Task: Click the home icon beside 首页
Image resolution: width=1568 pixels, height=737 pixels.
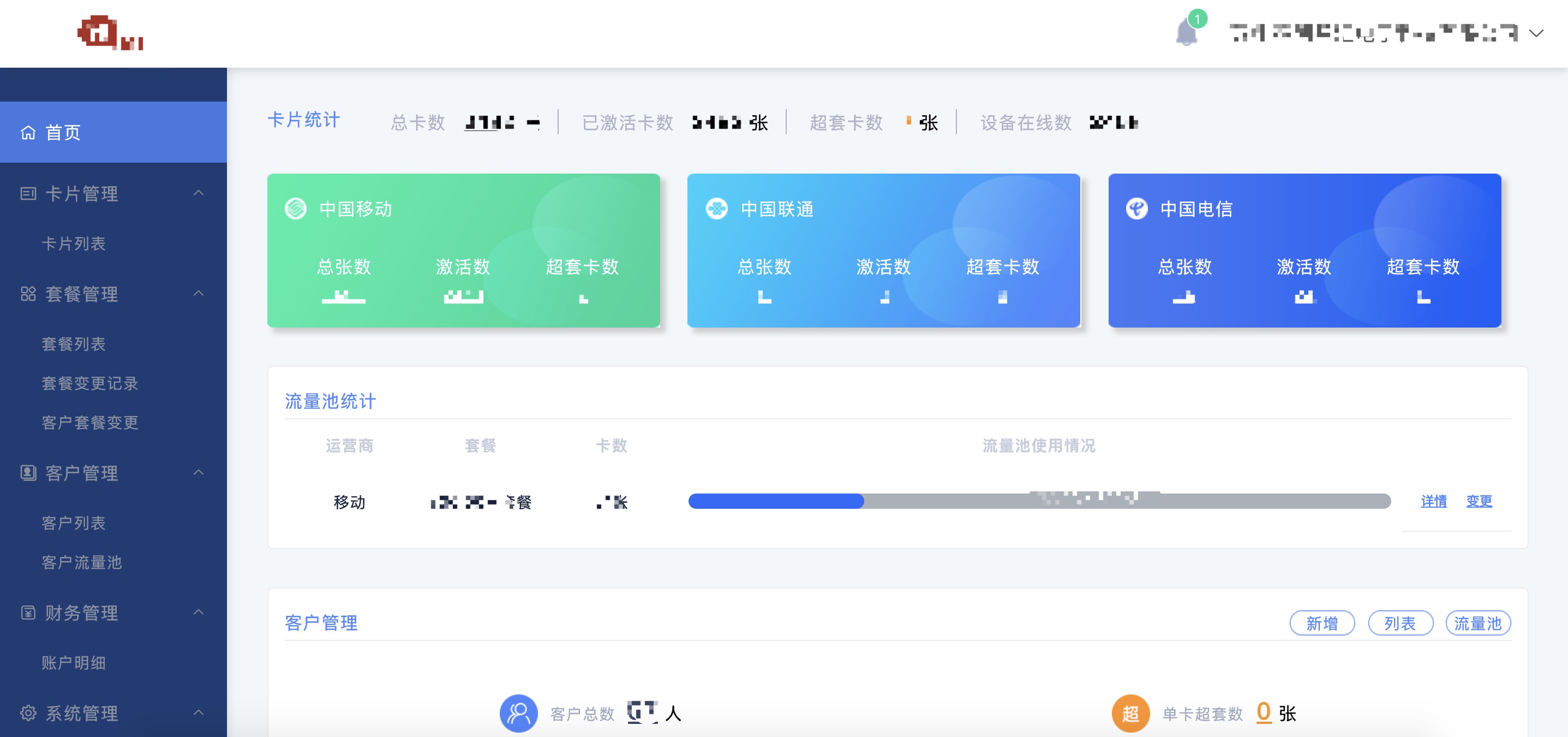Action: (x=28, y=132)
